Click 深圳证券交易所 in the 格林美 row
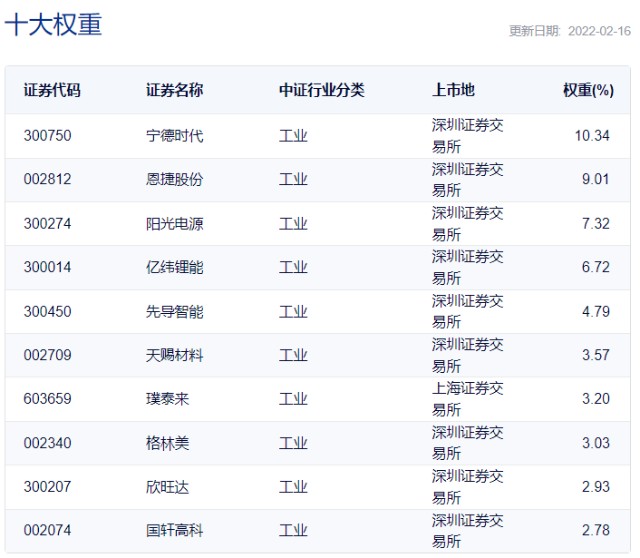640x558 pixels. tap(467, 443)
